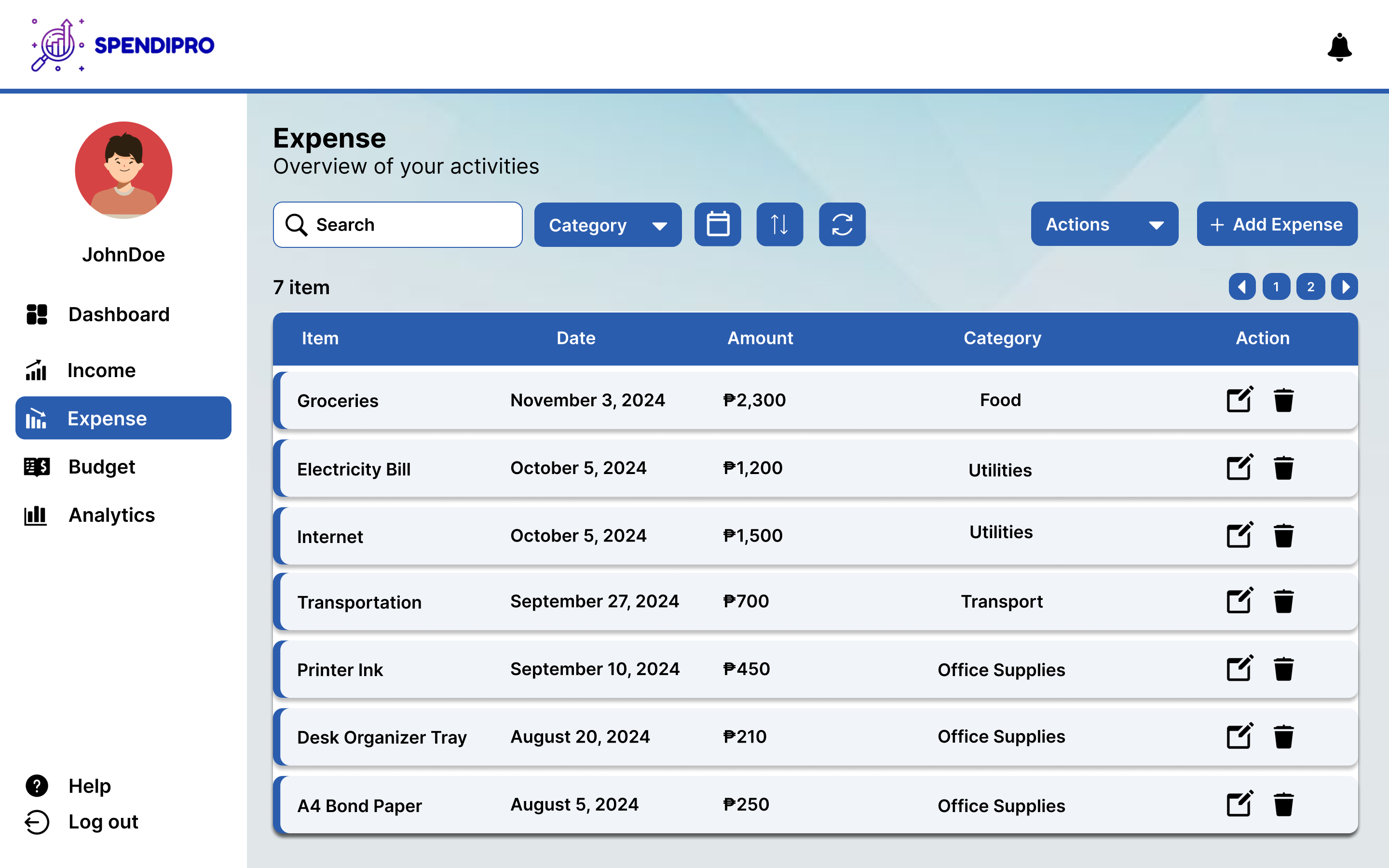This screenshot has width=1389, height=868.
Task: Open the calendar date filter
Action: point(718,224)
